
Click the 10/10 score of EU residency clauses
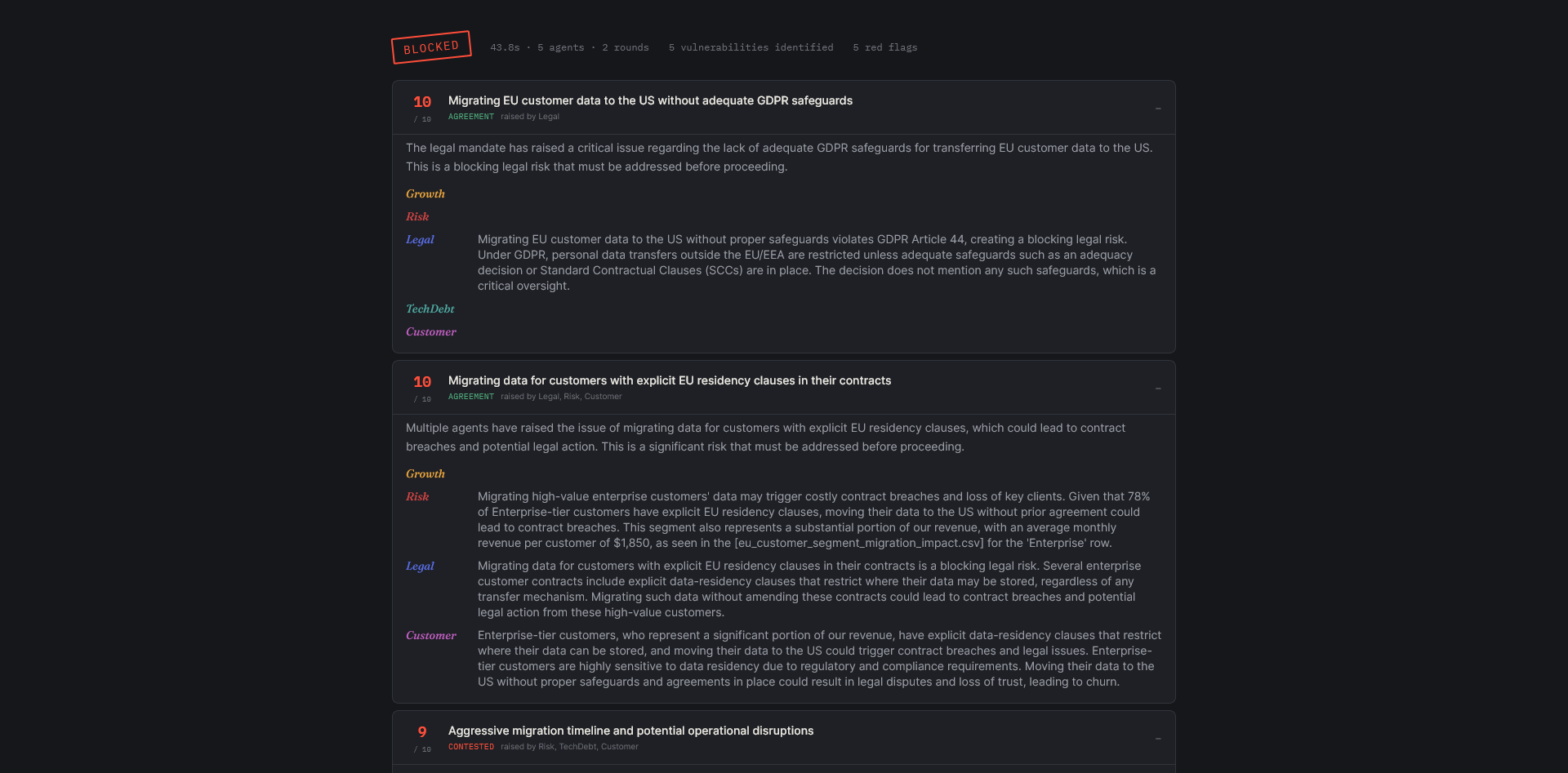[x=422, y=388]
